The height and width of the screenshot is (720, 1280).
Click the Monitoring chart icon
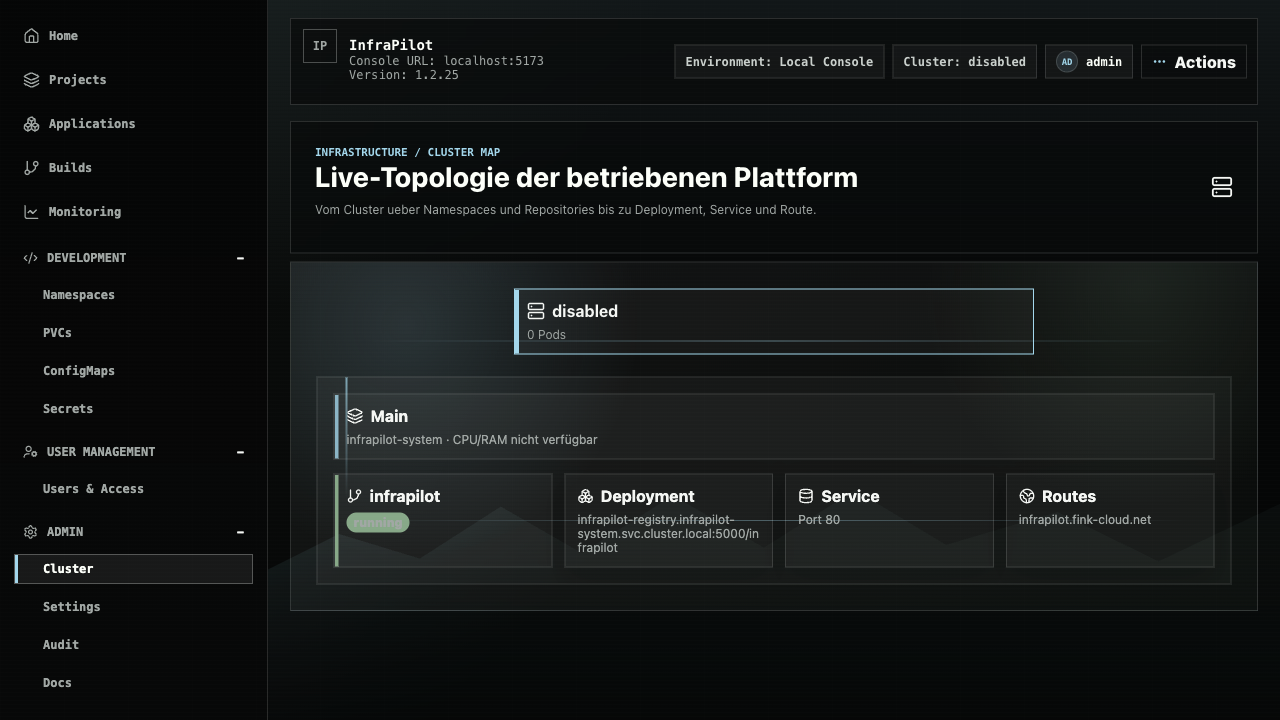click(31, 212)
